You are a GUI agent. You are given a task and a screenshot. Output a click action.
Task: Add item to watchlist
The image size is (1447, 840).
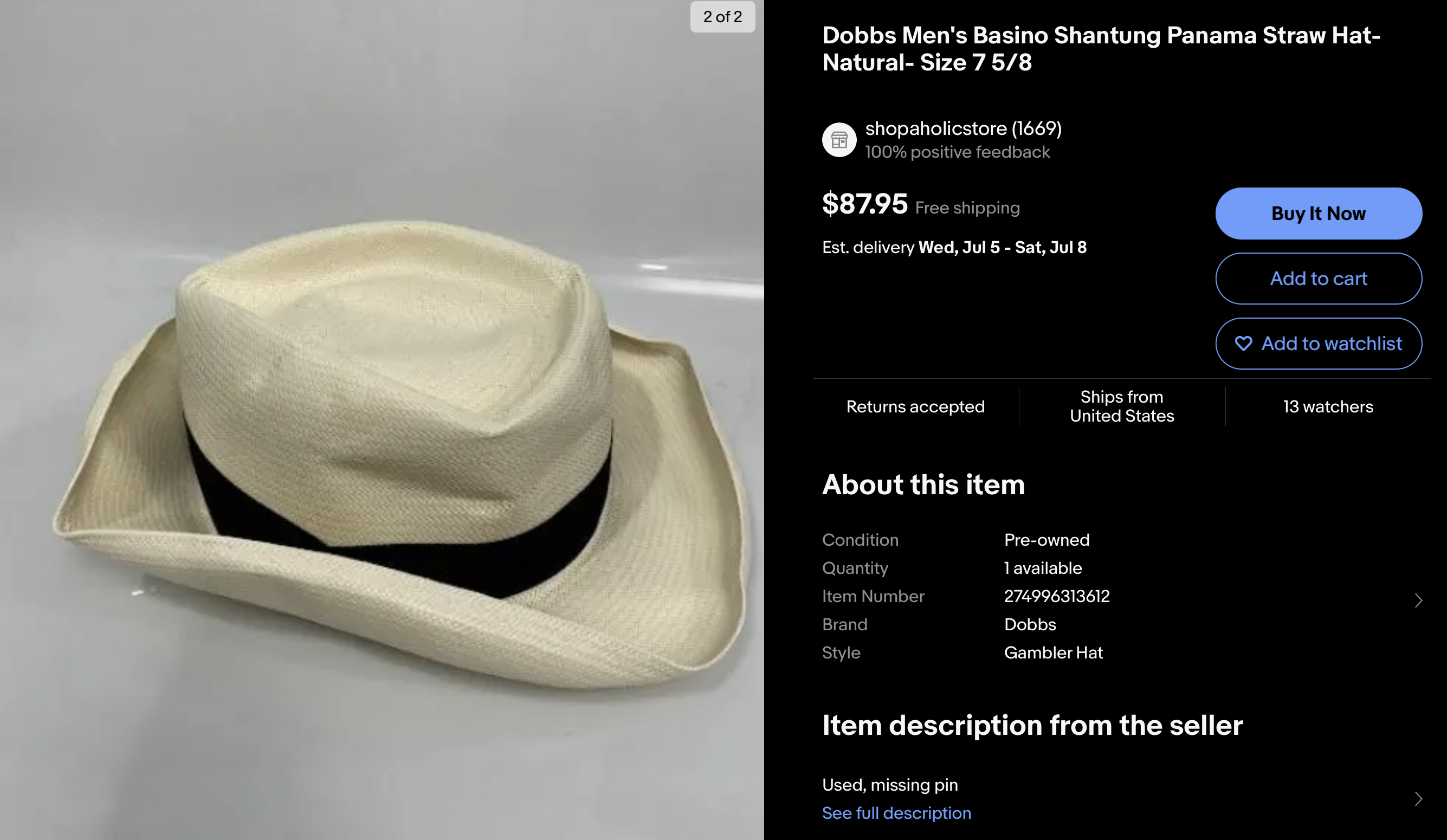tap(1319, 344)
